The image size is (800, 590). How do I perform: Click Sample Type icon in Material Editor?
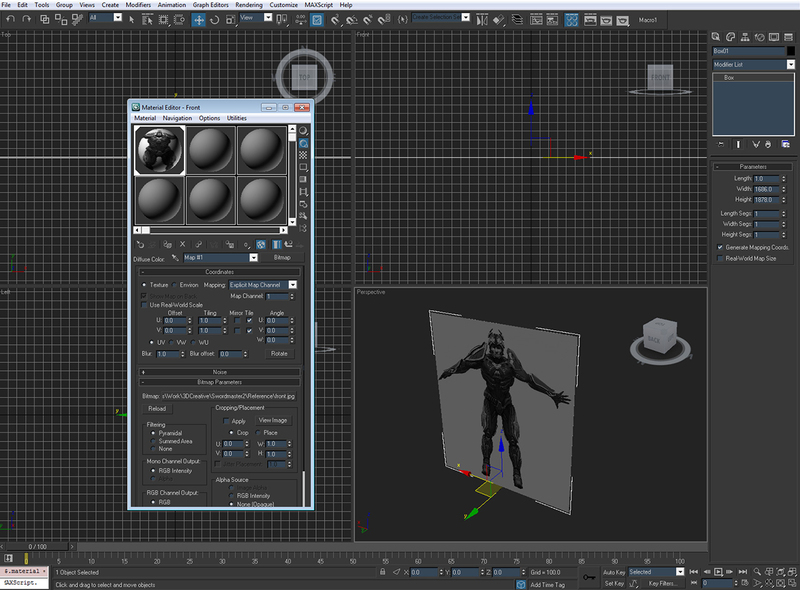click(303, 131)
